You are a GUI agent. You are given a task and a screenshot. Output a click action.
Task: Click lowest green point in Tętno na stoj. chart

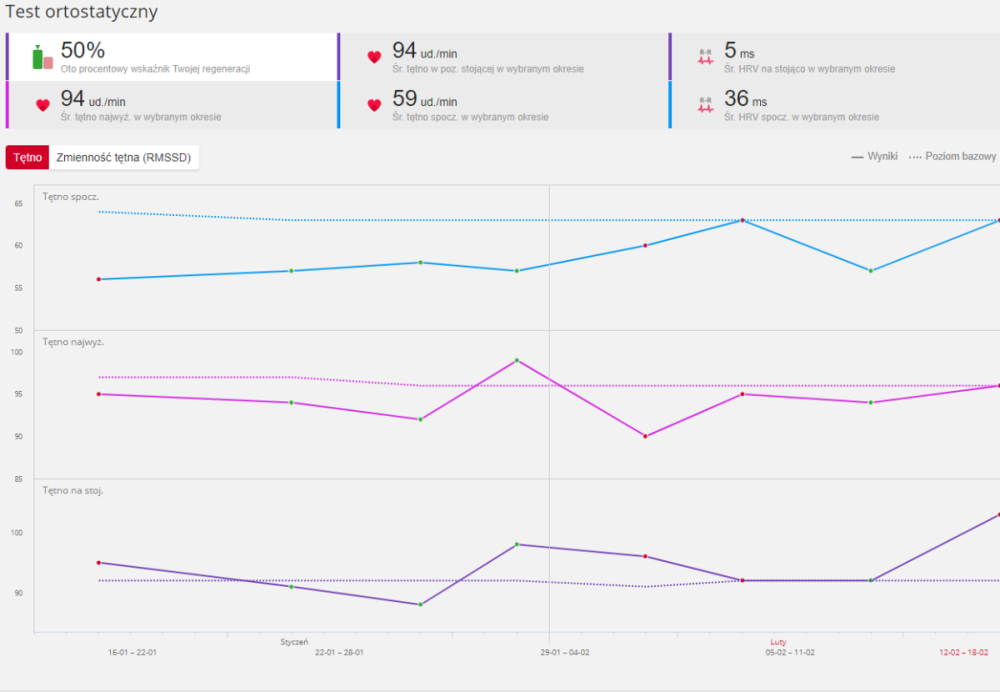point(420,605)
